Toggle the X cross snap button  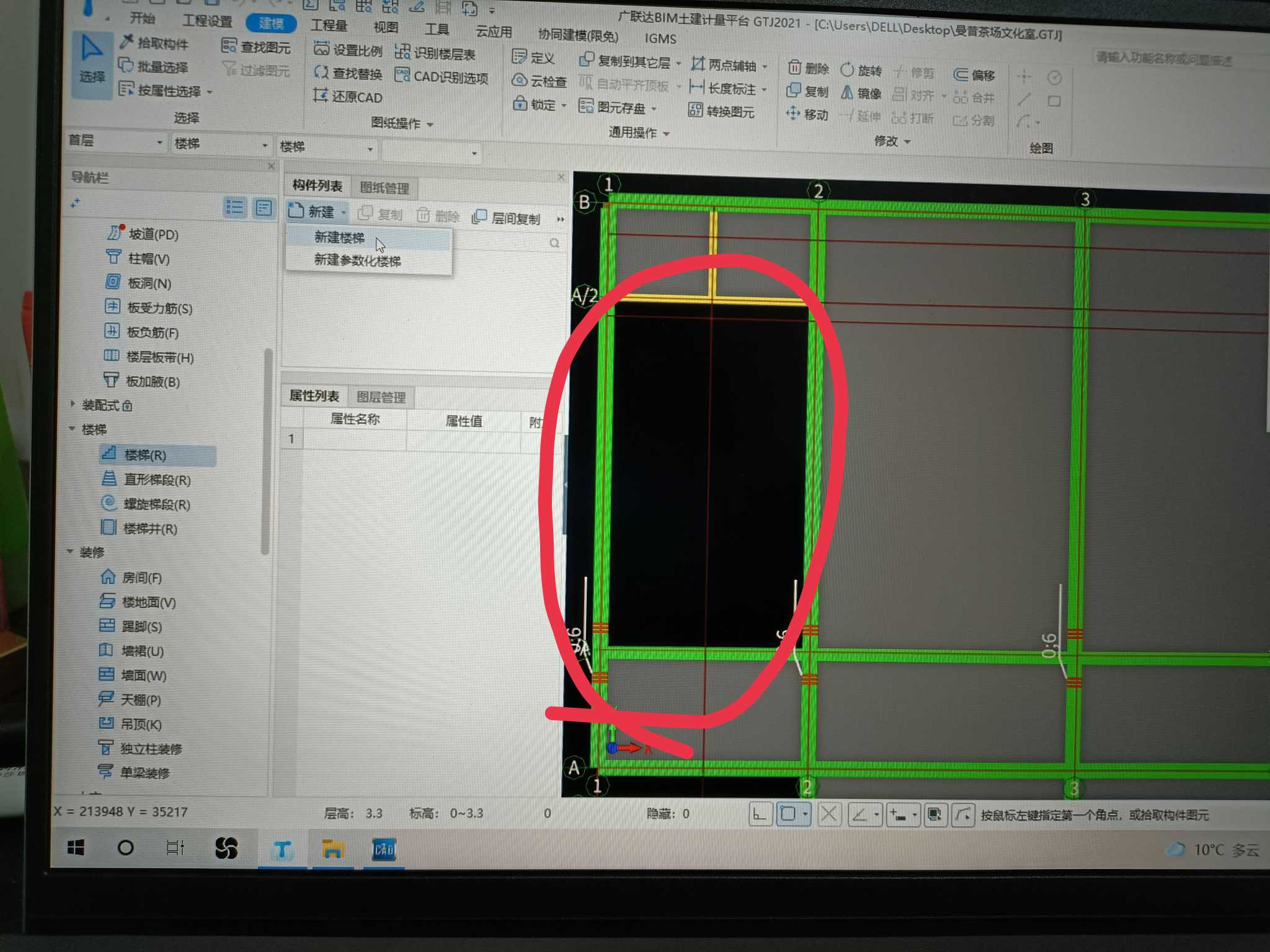829,814
